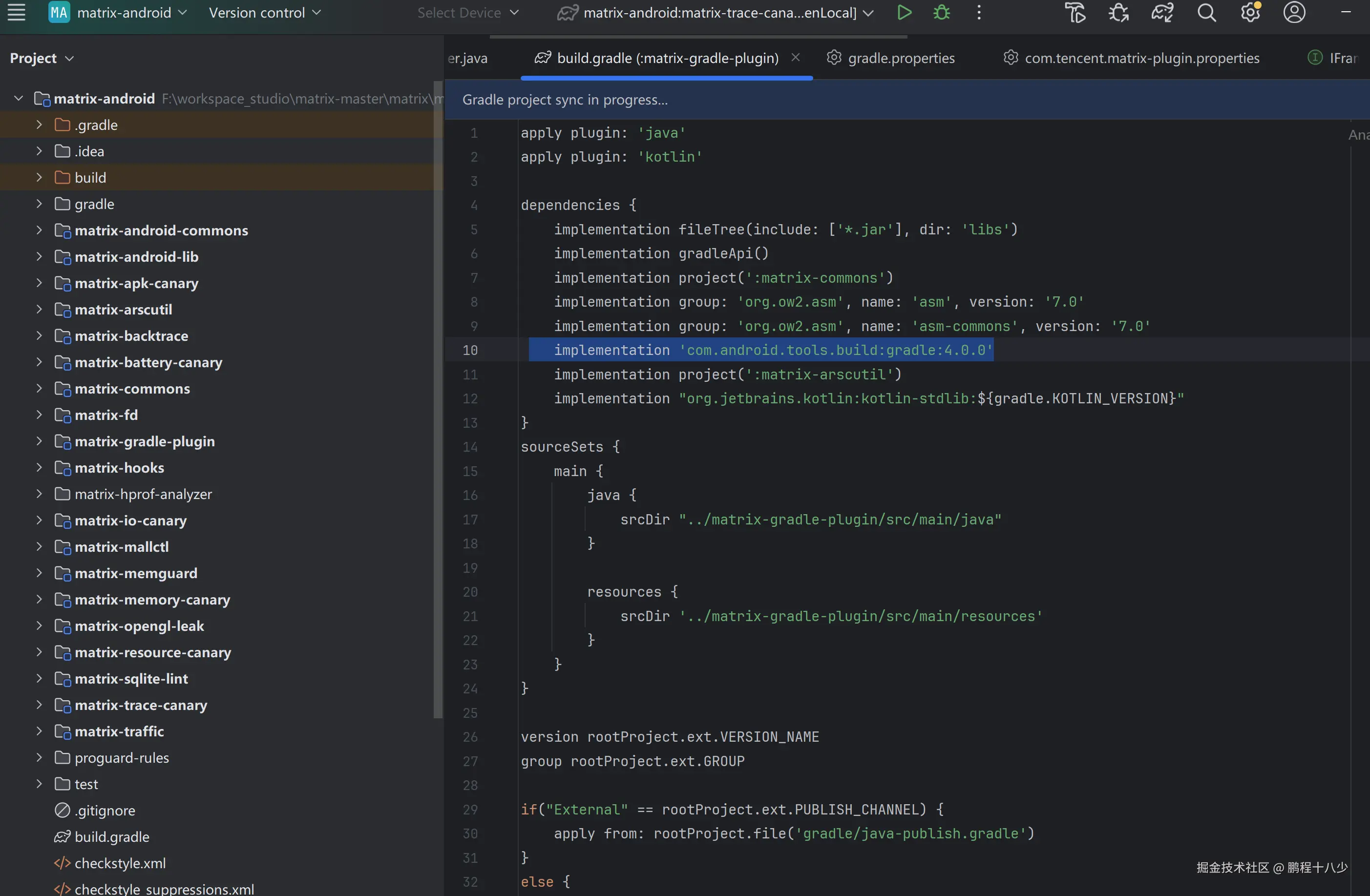Screen dimensions: 1370x896
Task: Open IDE settings gear icon
Action: [1250, 13]
